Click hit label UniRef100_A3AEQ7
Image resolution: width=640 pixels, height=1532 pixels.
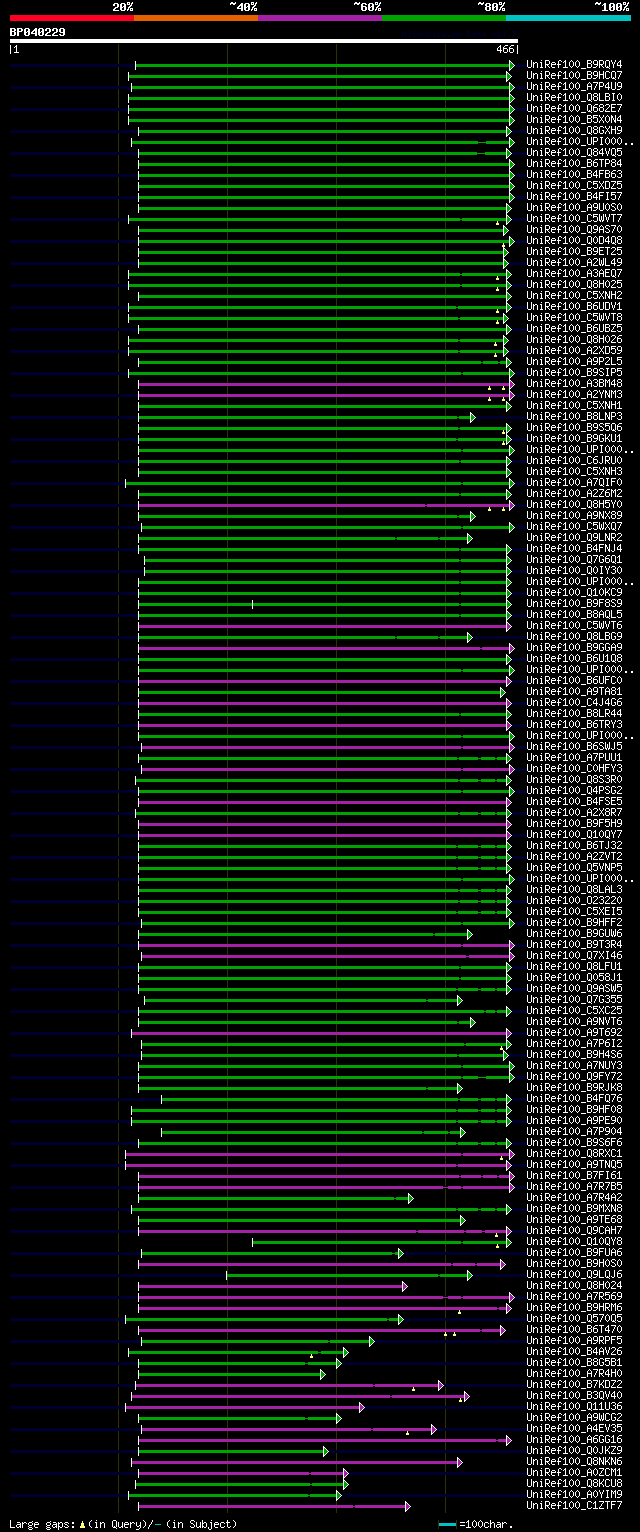click(x=574, y=274)
